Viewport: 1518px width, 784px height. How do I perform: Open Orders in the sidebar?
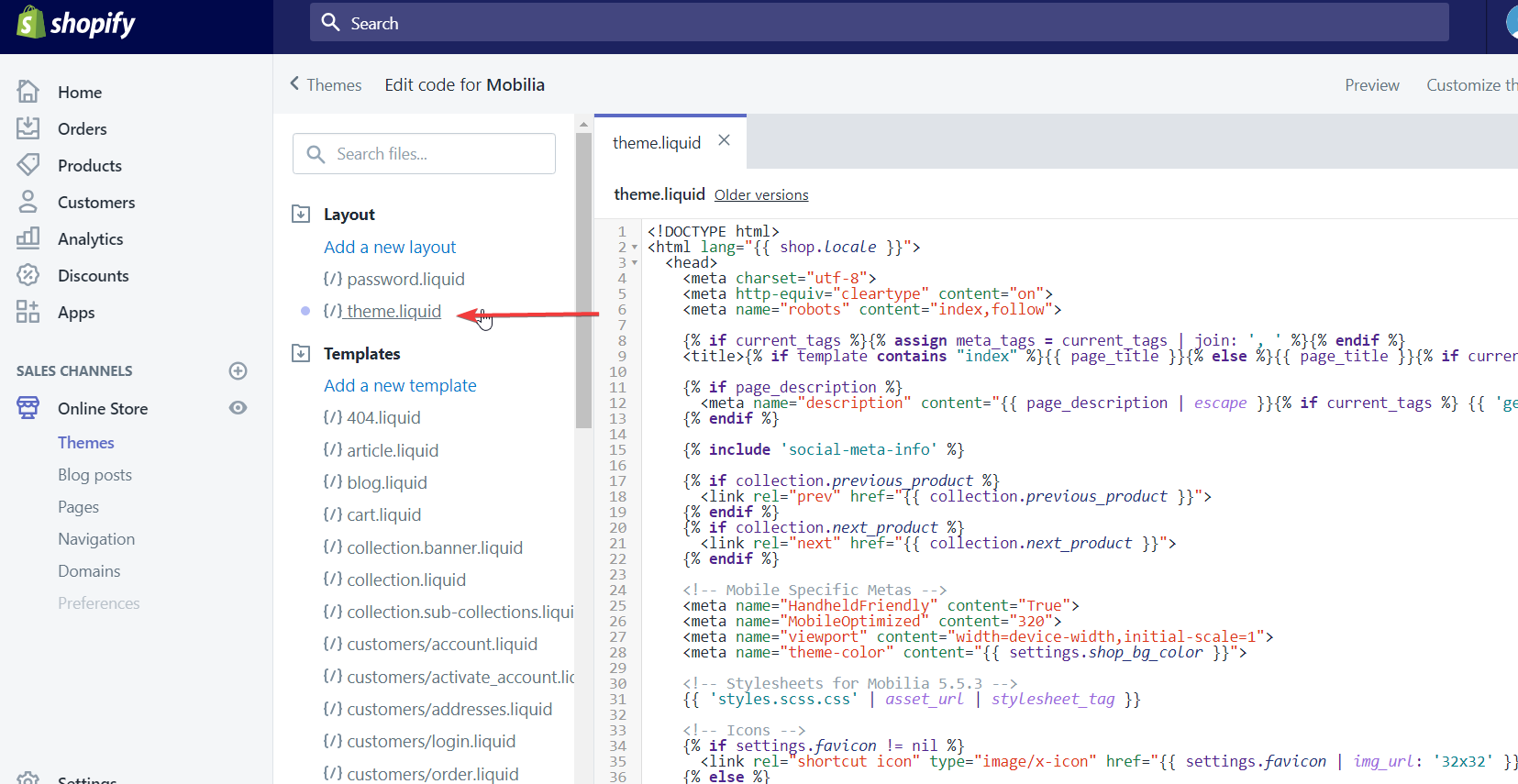[x=83, y=128]
